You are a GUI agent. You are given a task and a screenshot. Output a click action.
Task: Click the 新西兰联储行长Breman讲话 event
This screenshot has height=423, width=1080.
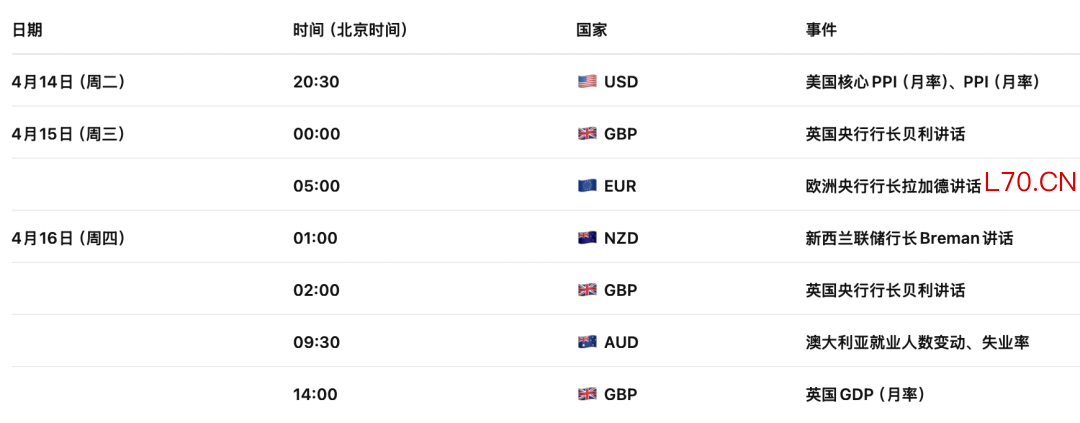click(x=909, y=238)
